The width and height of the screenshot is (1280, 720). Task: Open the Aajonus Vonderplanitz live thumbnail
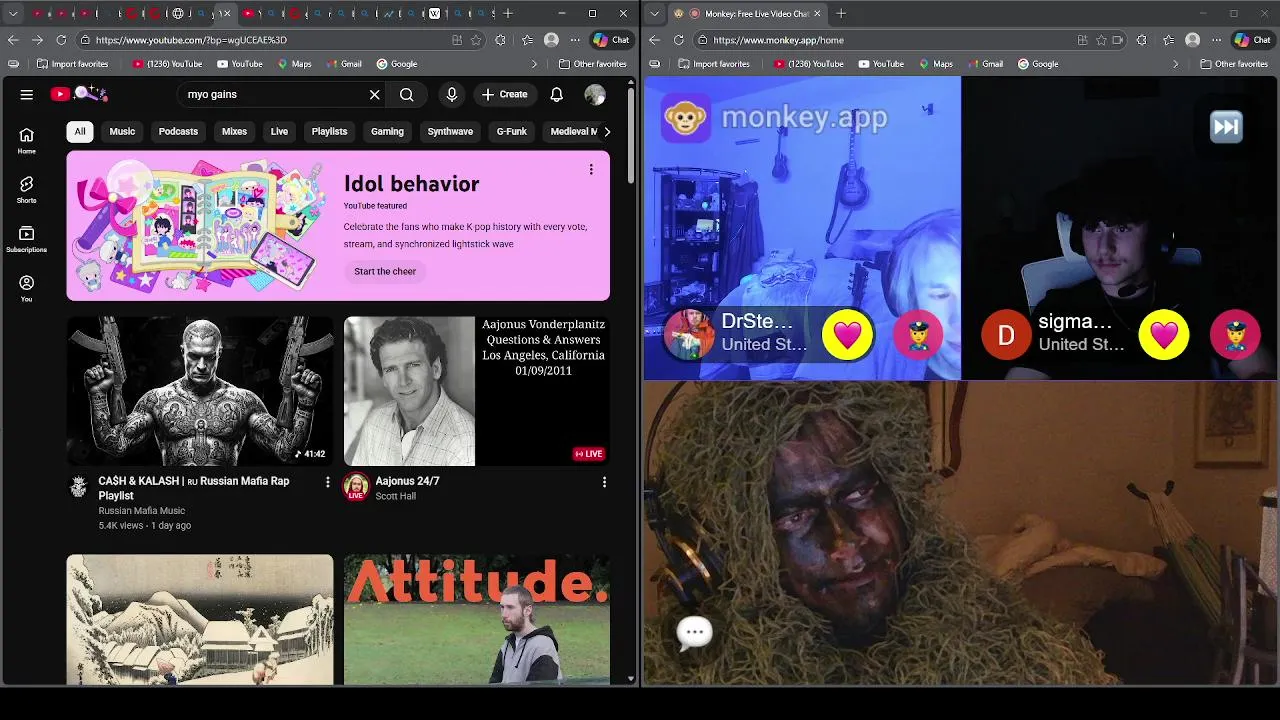tap(477, 391)
